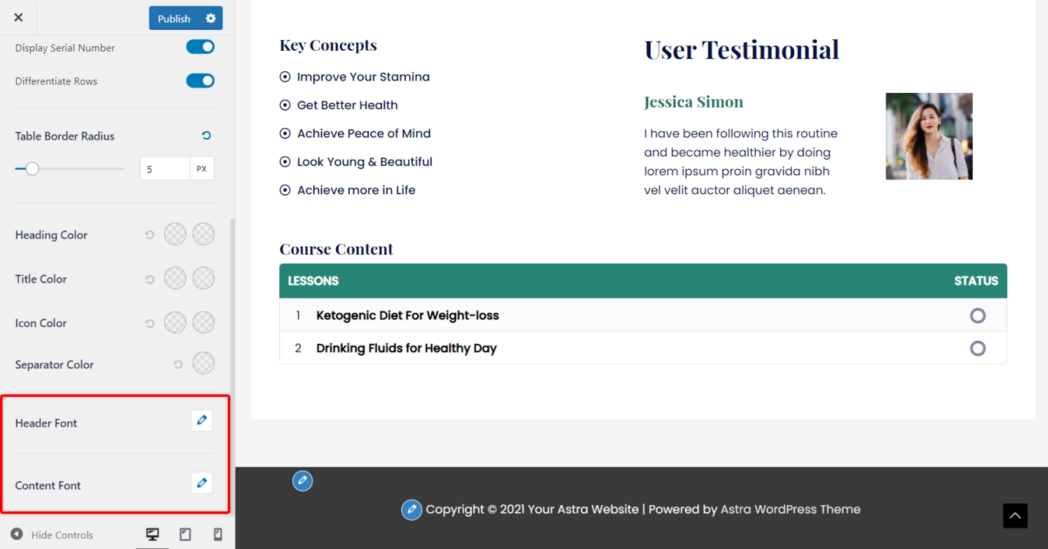Screen dimensions: 1048x549
Task: Switch to desktop preview mode
Action: click(152, 535)
